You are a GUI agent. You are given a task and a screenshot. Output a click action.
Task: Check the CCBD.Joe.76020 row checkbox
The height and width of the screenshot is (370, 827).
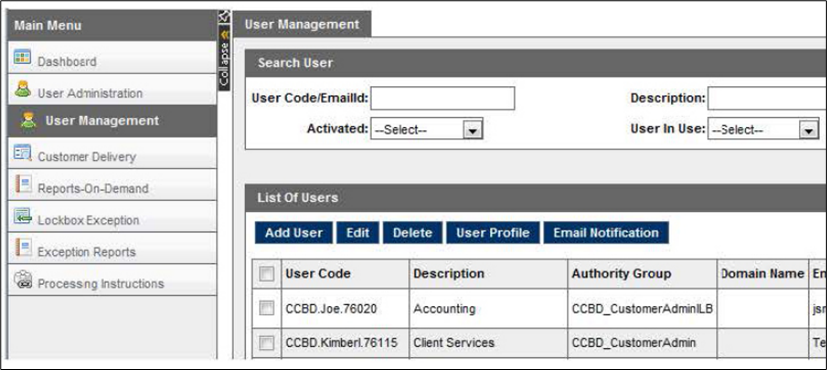267,309
